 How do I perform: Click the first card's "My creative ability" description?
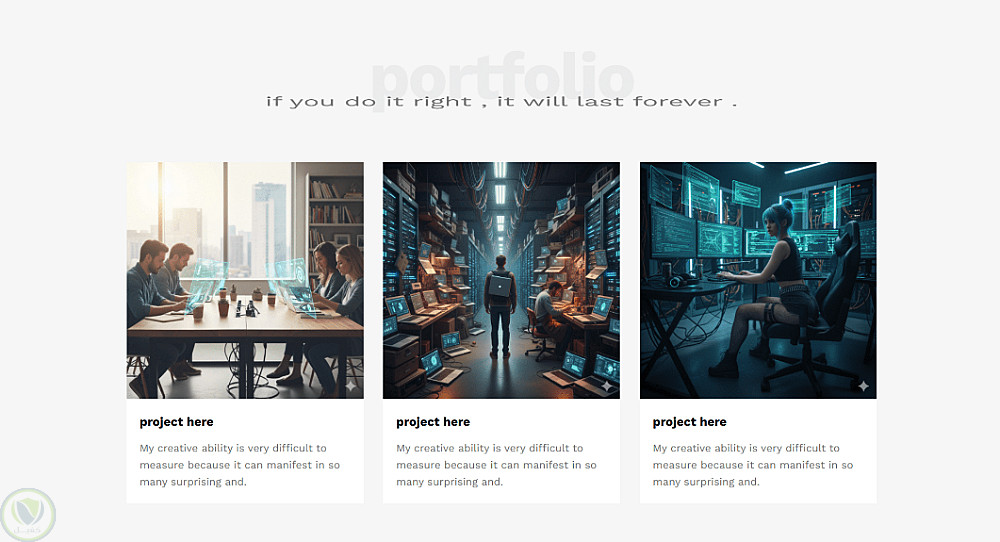tap(240, 465)
